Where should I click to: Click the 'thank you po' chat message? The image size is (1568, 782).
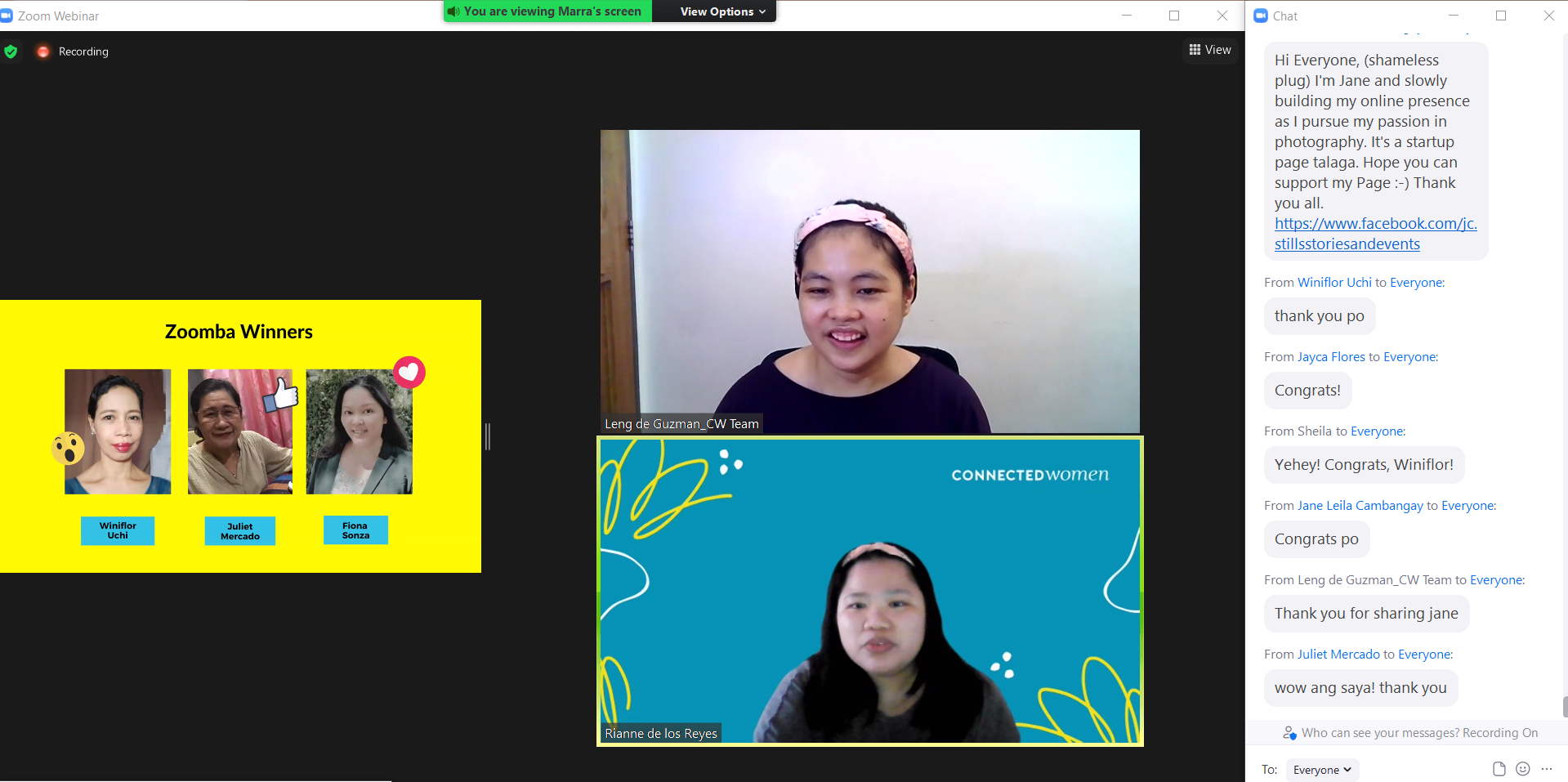pos(1320,316)
